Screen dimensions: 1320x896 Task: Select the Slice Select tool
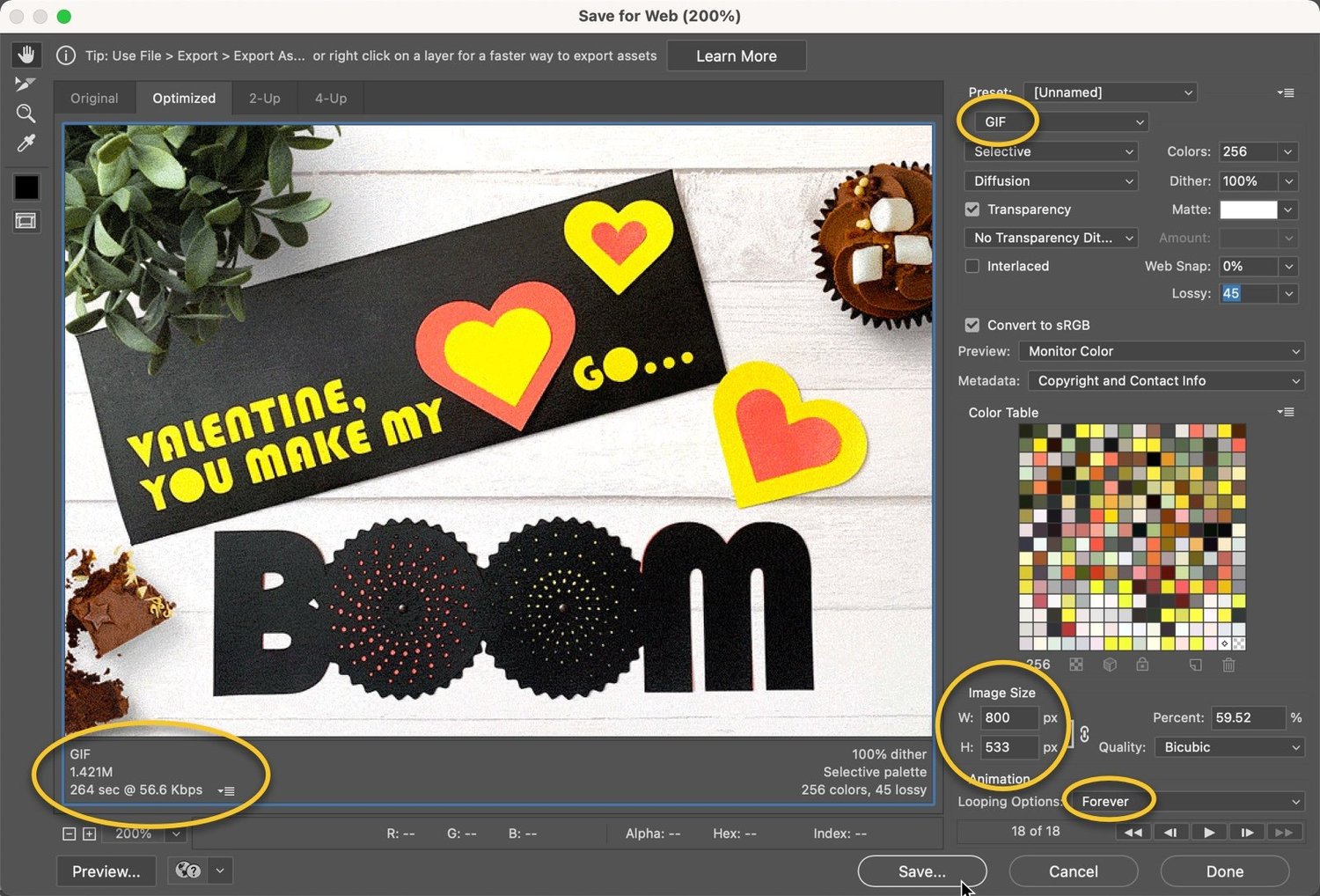(x=25, y=84)
